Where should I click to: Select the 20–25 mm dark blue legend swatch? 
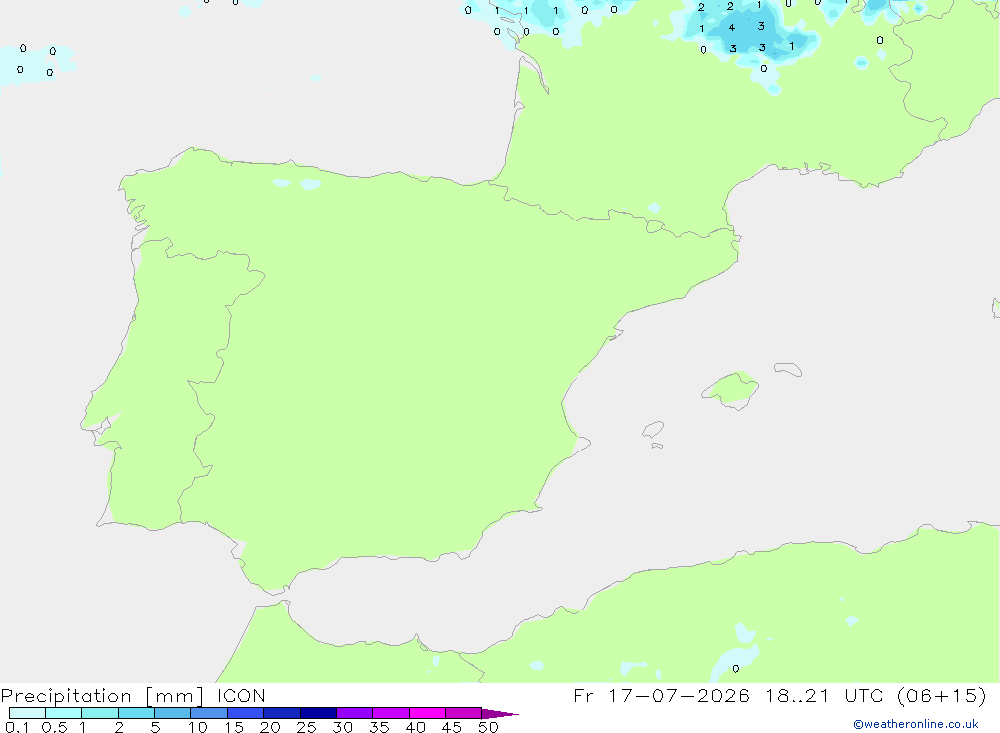tap(282, 713)
